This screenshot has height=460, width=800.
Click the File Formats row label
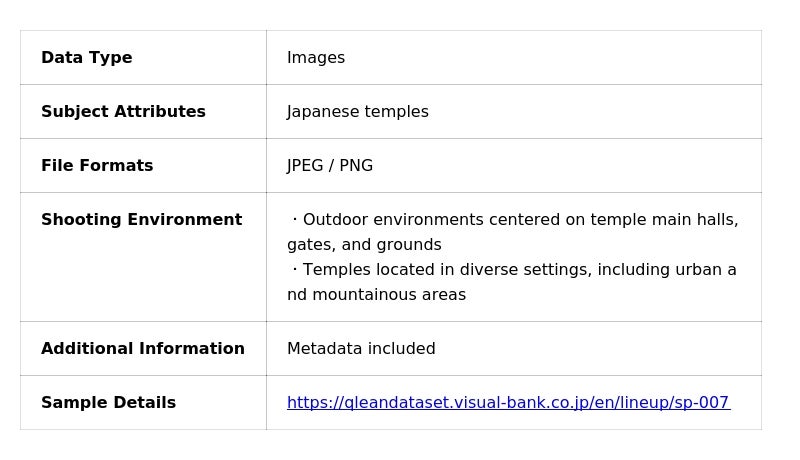(x=97, y=166)
